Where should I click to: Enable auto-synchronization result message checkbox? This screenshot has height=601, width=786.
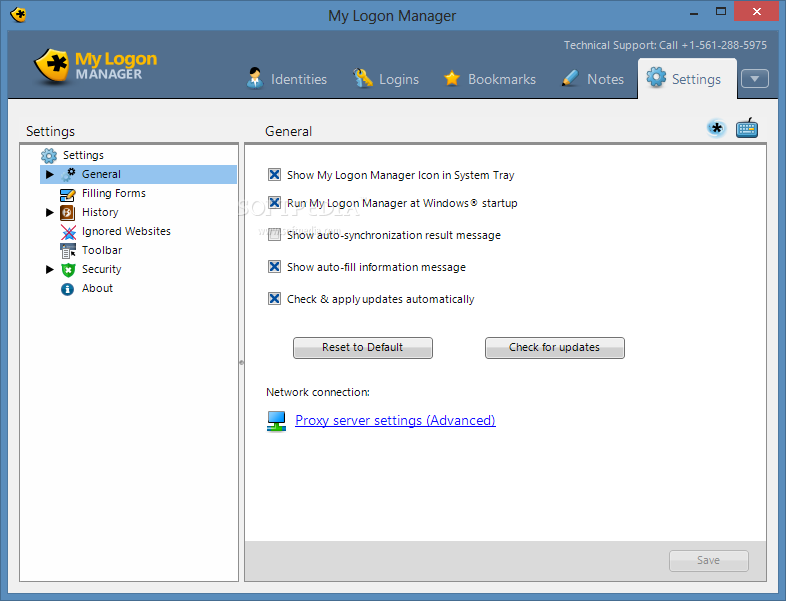tap(274, 235)
